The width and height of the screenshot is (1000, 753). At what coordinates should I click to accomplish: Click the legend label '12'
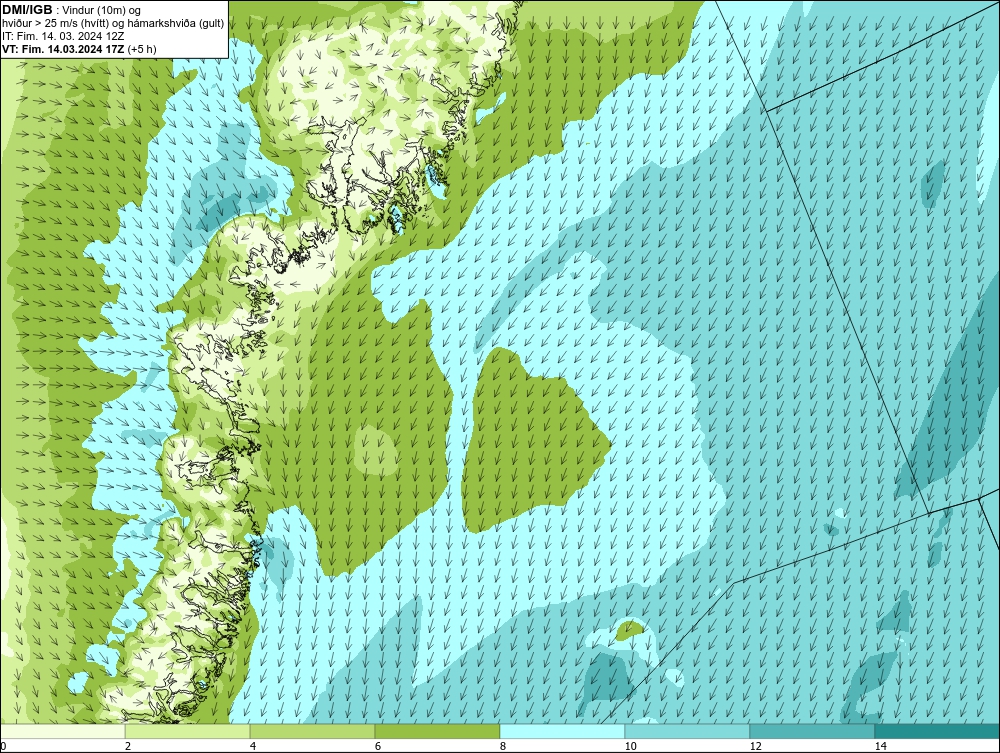[756, 746]
